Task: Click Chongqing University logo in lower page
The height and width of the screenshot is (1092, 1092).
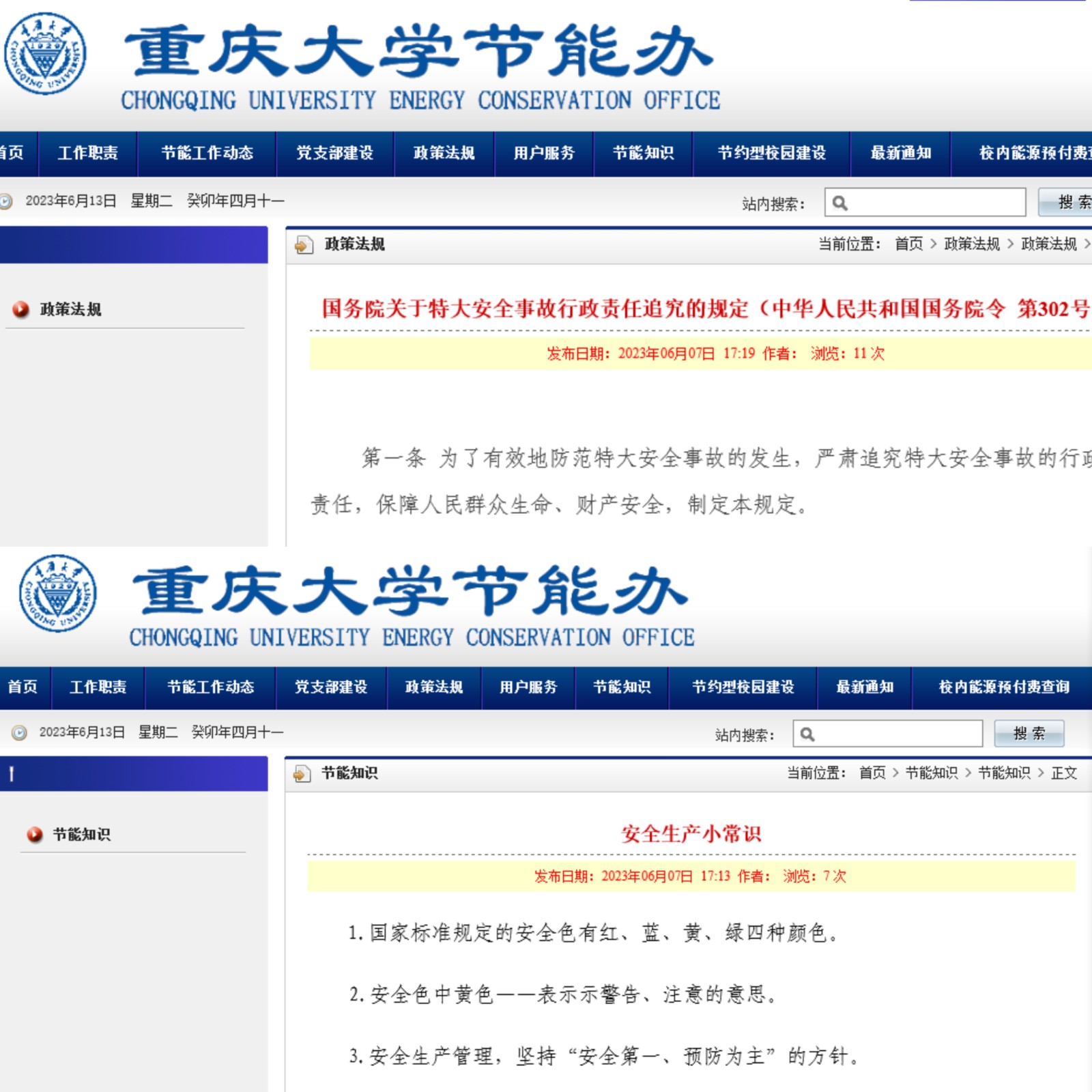Action: coord(58,592)
